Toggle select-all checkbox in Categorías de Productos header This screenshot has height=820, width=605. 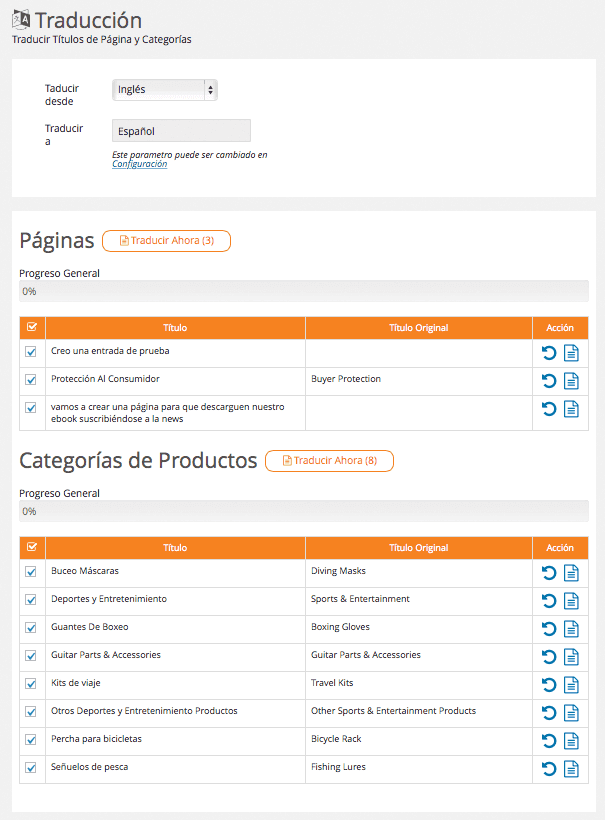point(31,547)
